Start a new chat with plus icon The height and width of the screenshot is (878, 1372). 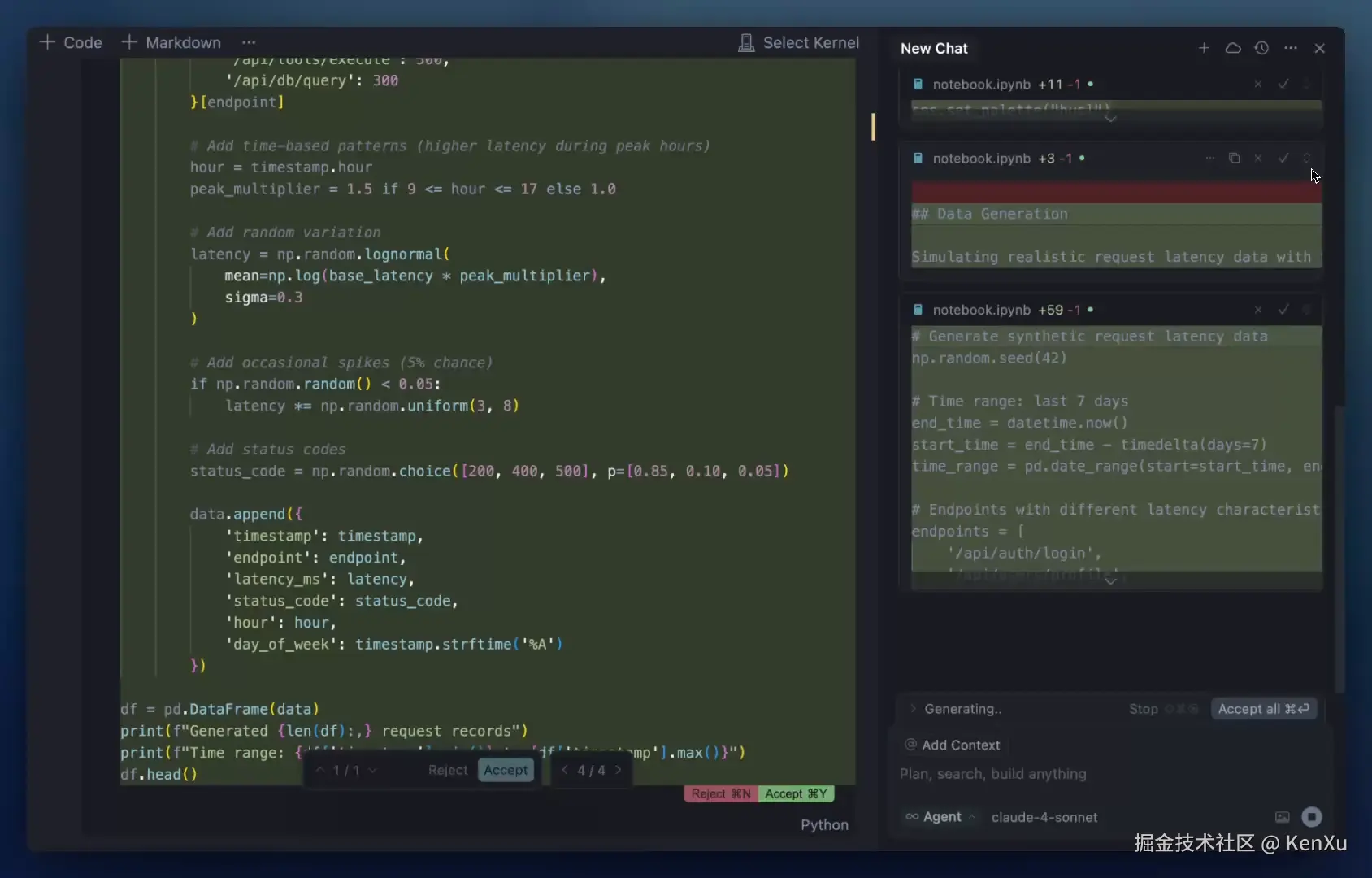pyautogui.click(x=1204, y=48)
